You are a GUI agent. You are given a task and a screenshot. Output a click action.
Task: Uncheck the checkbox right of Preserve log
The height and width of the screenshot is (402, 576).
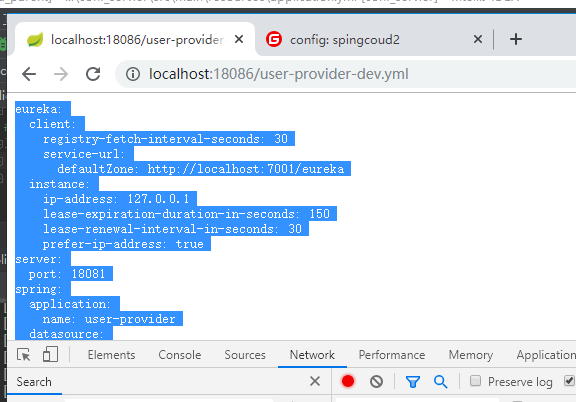(x=569, y=381)
